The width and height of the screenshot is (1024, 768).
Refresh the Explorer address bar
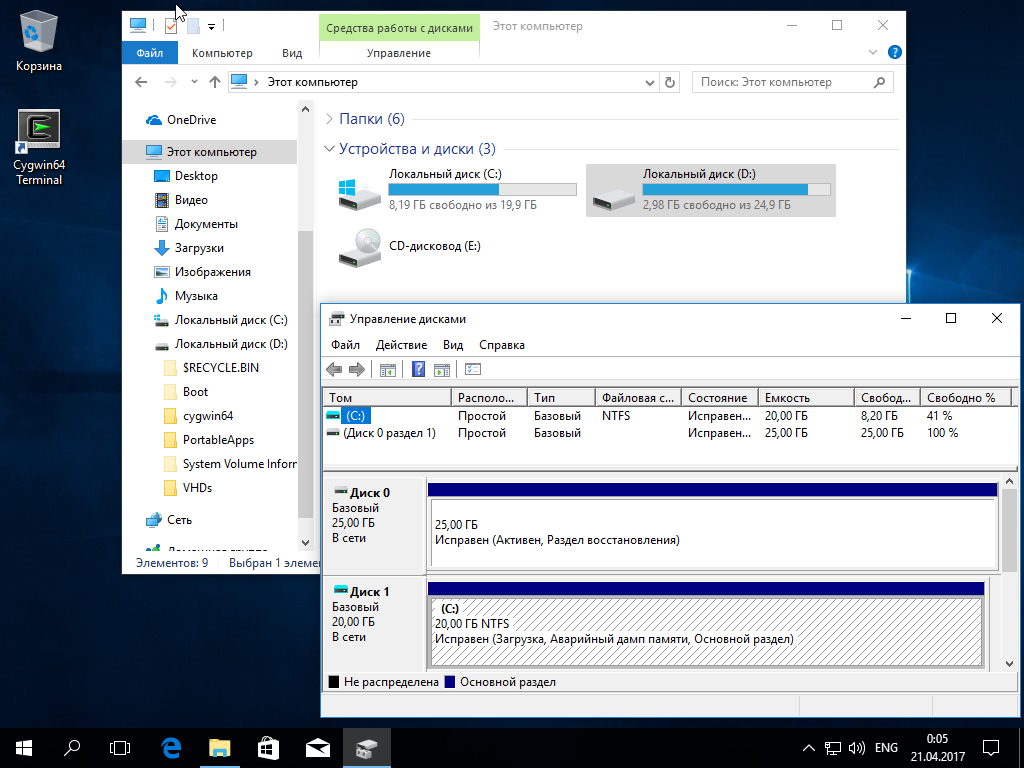point(669,82)
